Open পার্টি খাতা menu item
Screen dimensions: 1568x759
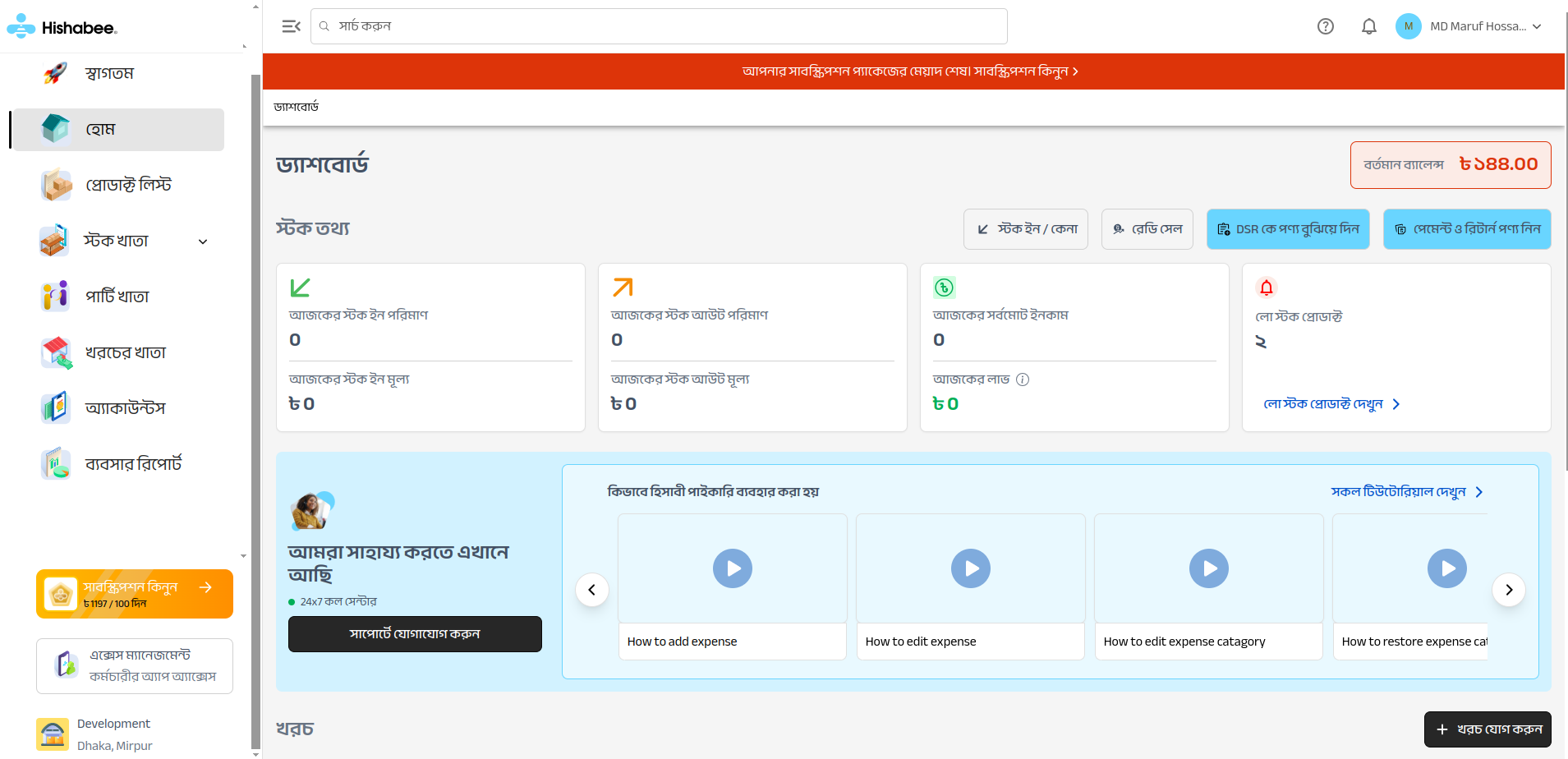(119, 297)
